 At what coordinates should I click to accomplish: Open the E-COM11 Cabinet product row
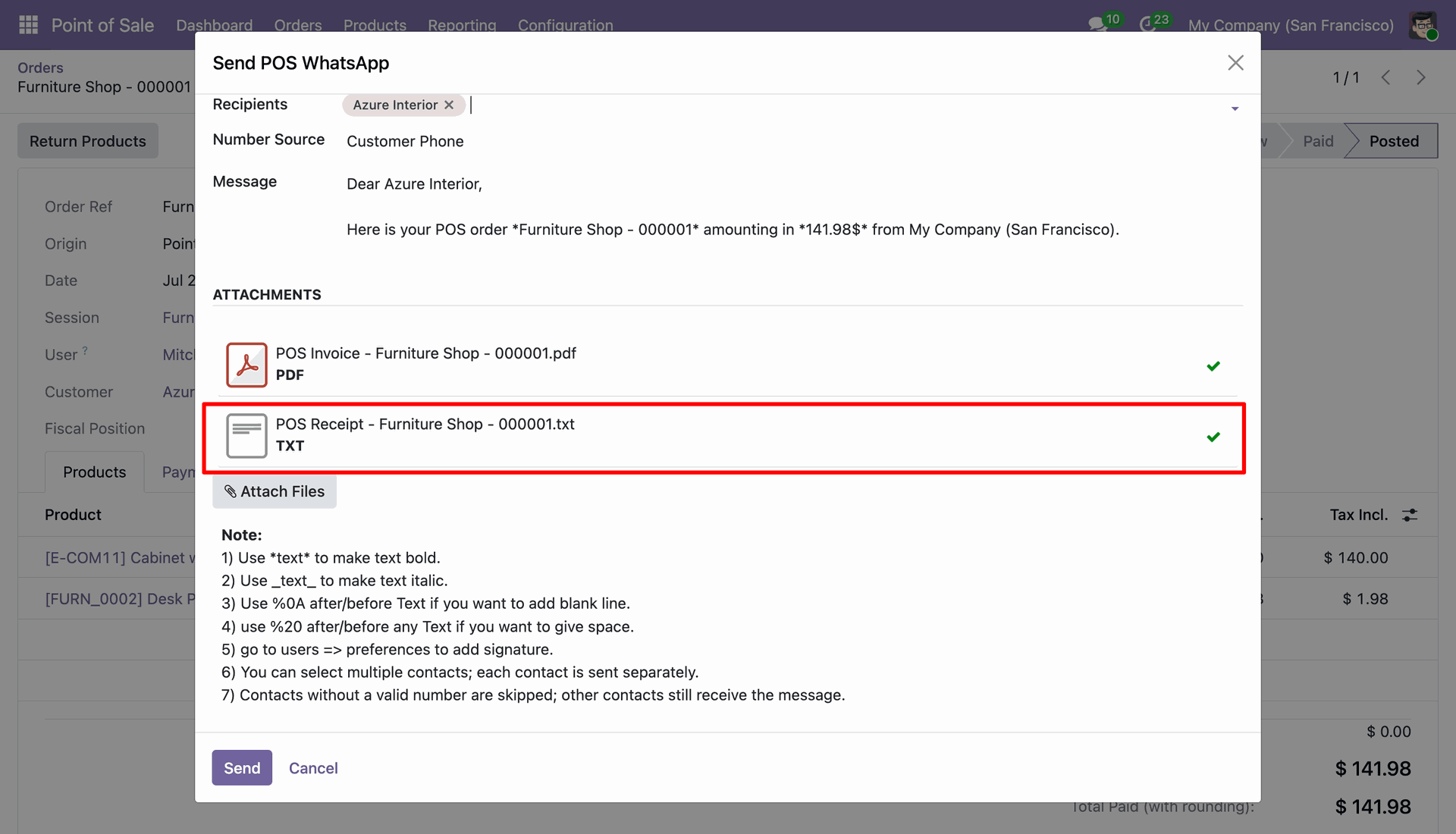click(x=120, y=558)
